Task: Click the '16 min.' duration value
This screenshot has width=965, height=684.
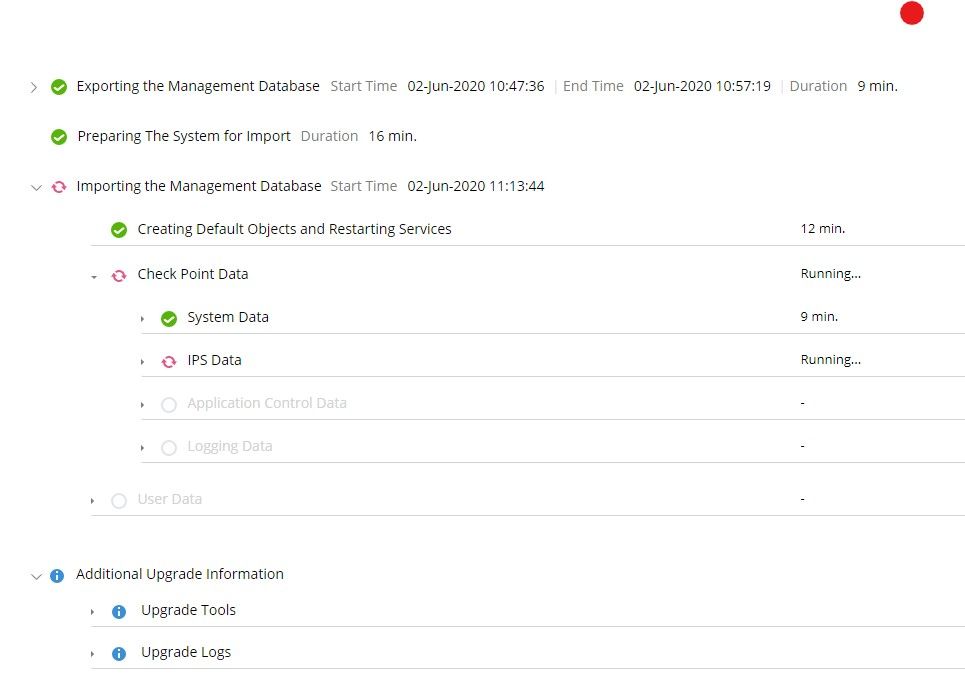Action: click(x=393, y=136)
